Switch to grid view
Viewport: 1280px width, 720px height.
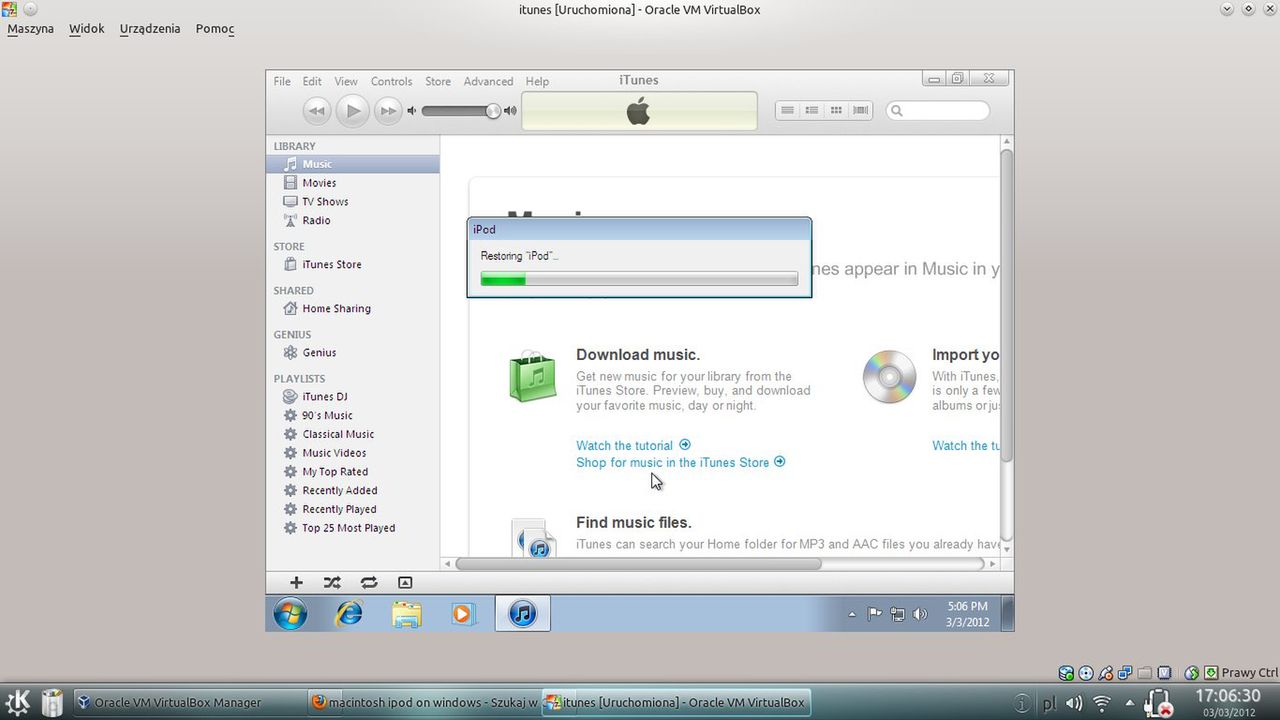click(836, 110)
